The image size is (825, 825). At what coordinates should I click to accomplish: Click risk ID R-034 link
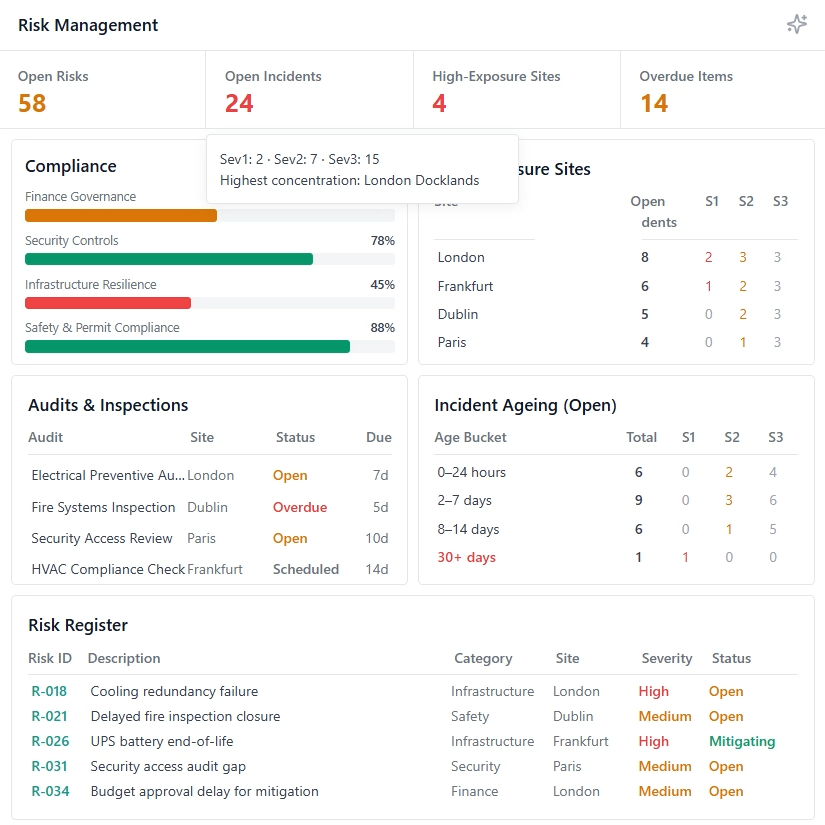coord(50,791)
